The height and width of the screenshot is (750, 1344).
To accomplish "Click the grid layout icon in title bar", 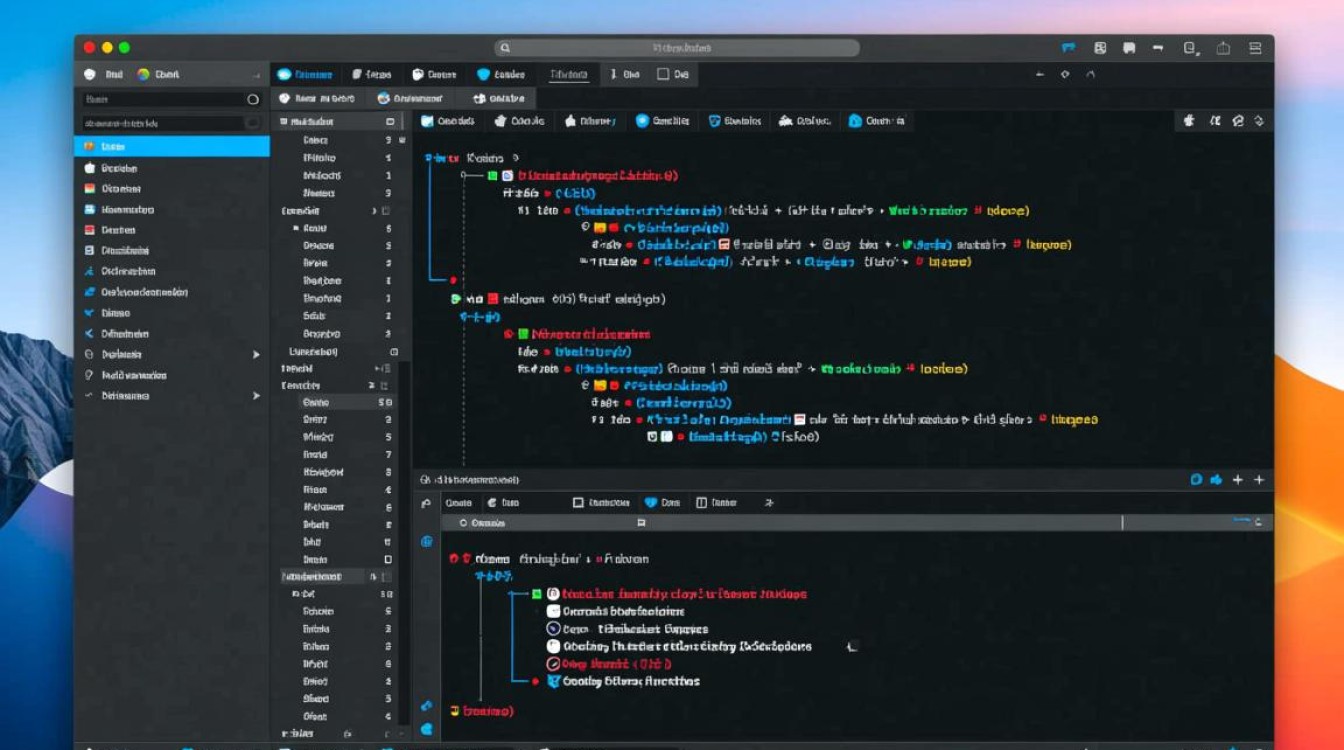I will (1100, 48).
